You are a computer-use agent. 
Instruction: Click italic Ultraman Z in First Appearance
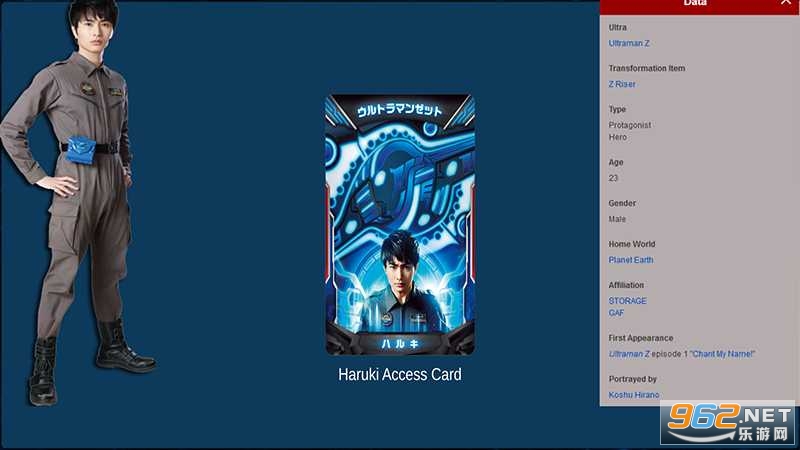[x=629, y=354]
